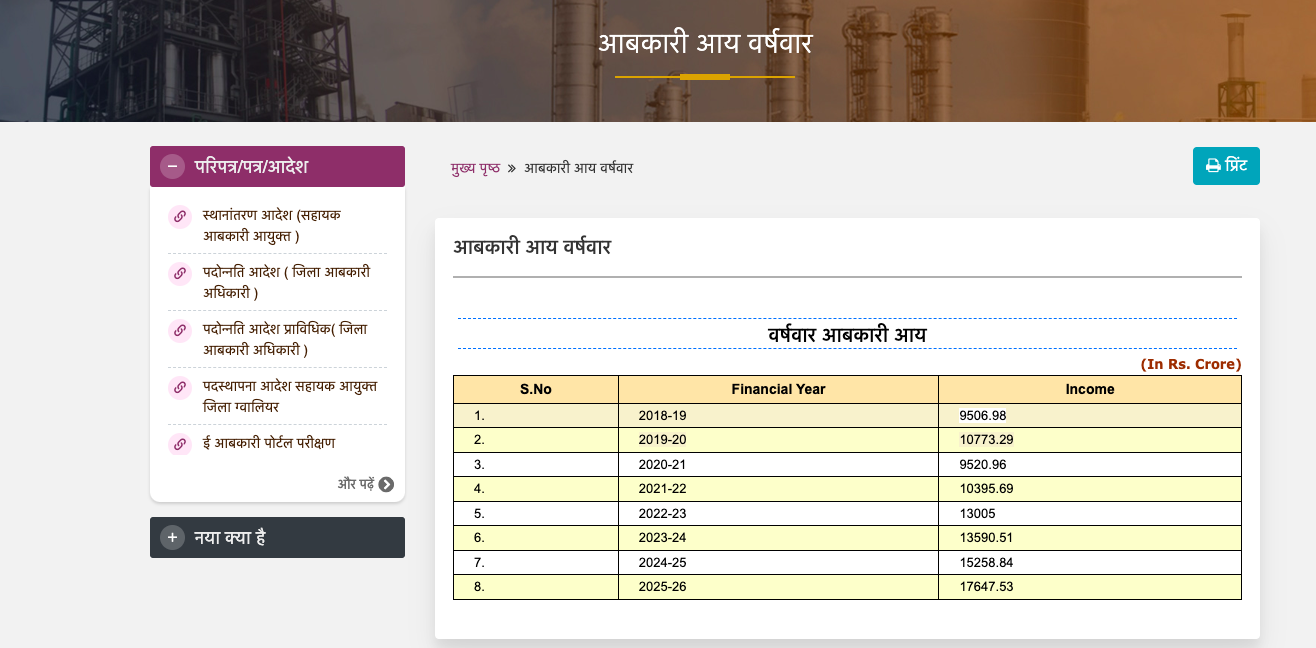
Task: Expand नया क्या है panel with plus icon
Action: click(x=172, y=538)
